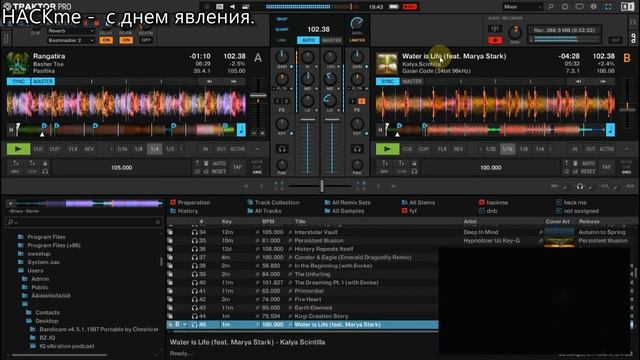The height and width of the screenshot is (360, 640).
Task: Click Deck B delete grid marker trash icon
Action: click(575, 163)
